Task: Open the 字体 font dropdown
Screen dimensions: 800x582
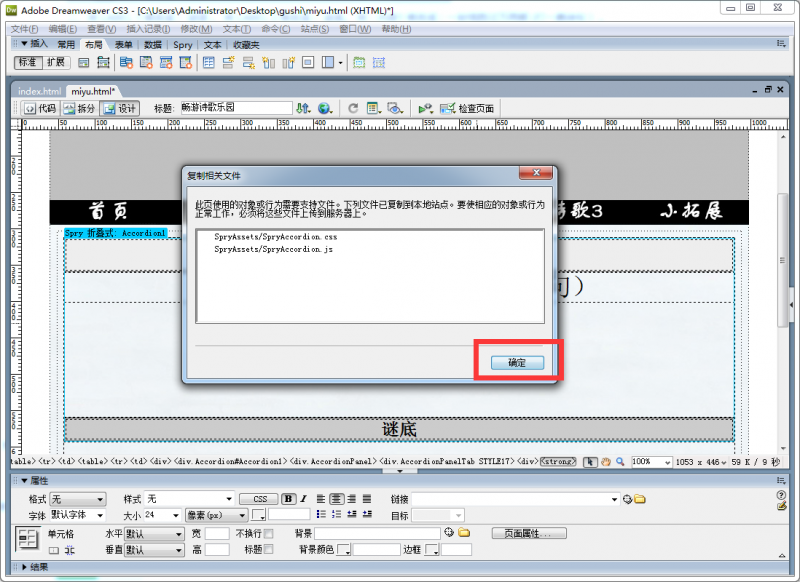Action: (78, 515)
